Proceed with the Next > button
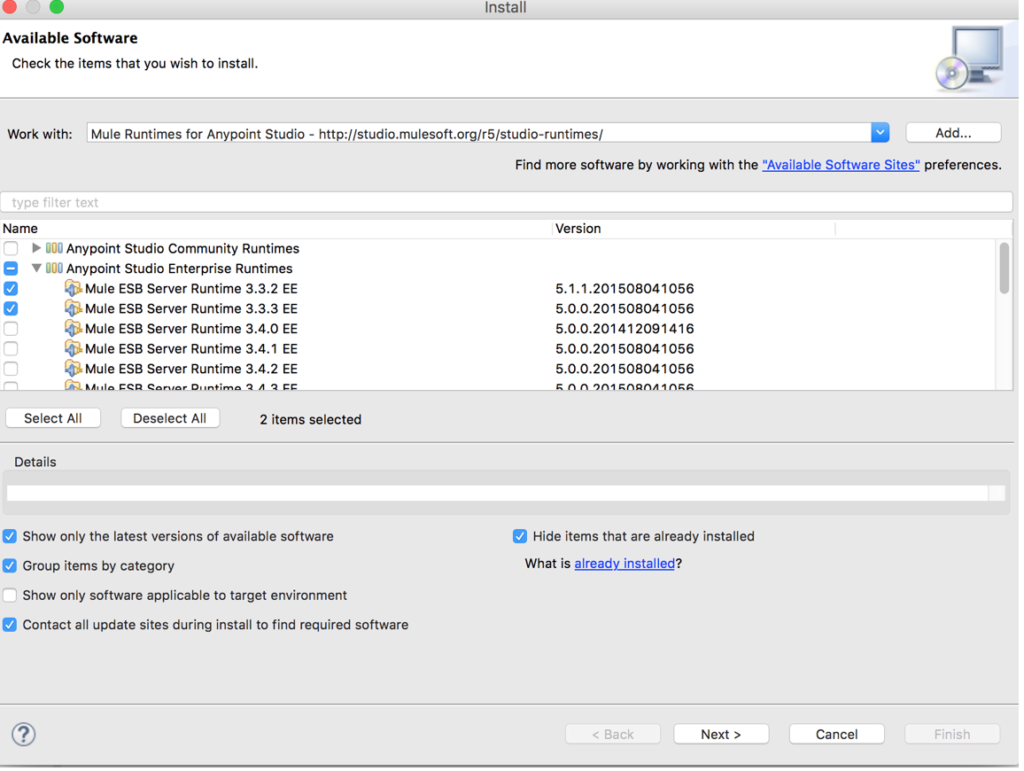Screen dimensions: 1024x771 point(721,735)
